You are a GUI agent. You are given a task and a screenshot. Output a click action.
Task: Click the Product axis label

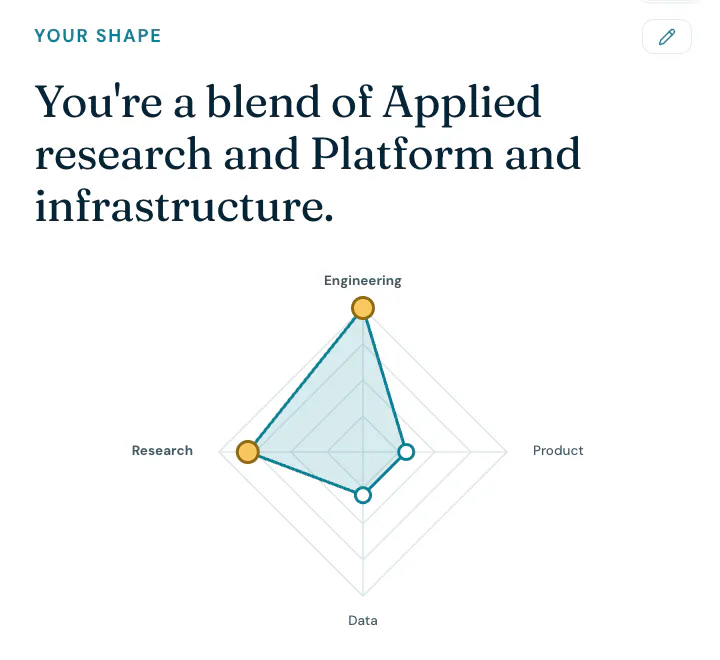click(x=558, y=451)
